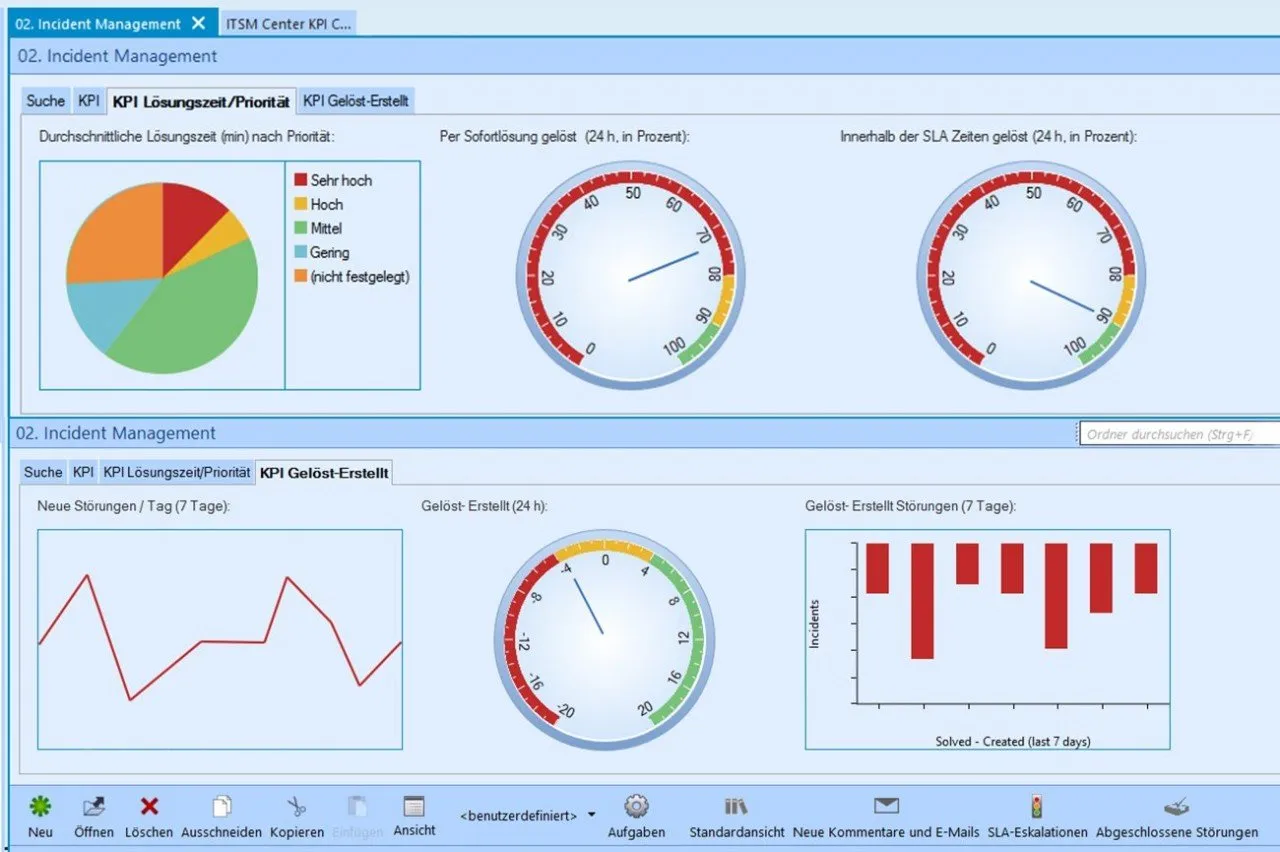
Task: Switch to ITSM Center KPI tab
Action: (288, 24)
